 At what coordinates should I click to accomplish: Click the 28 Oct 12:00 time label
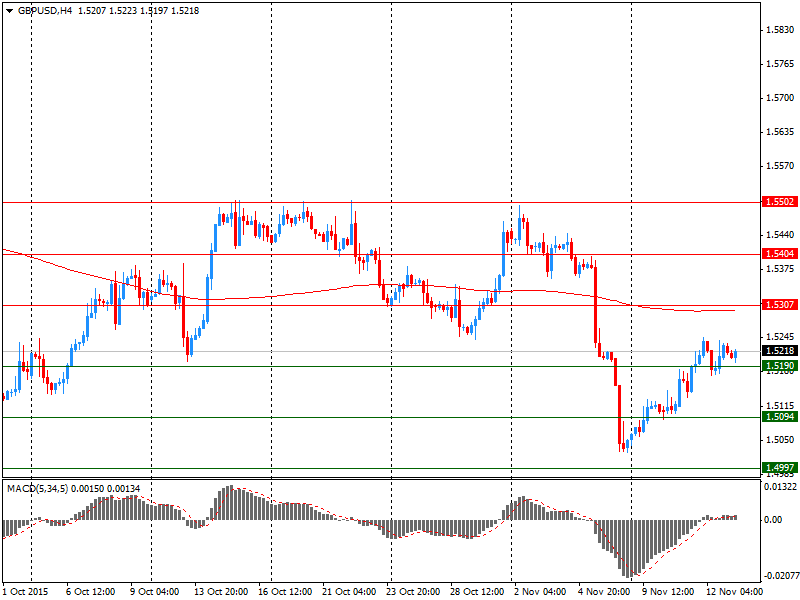pyautogui.click(x=477, y=591)
